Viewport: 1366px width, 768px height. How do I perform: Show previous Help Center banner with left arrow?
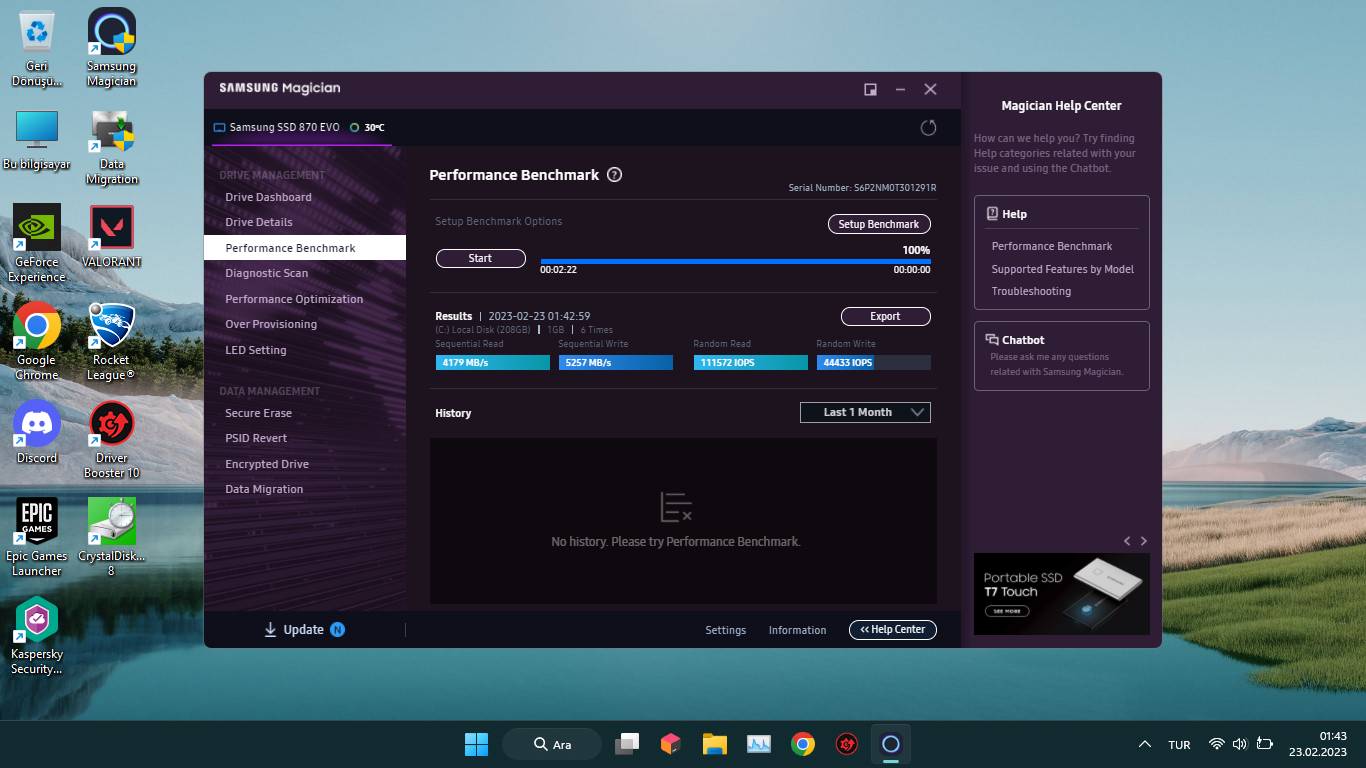tap(1127, 541)
